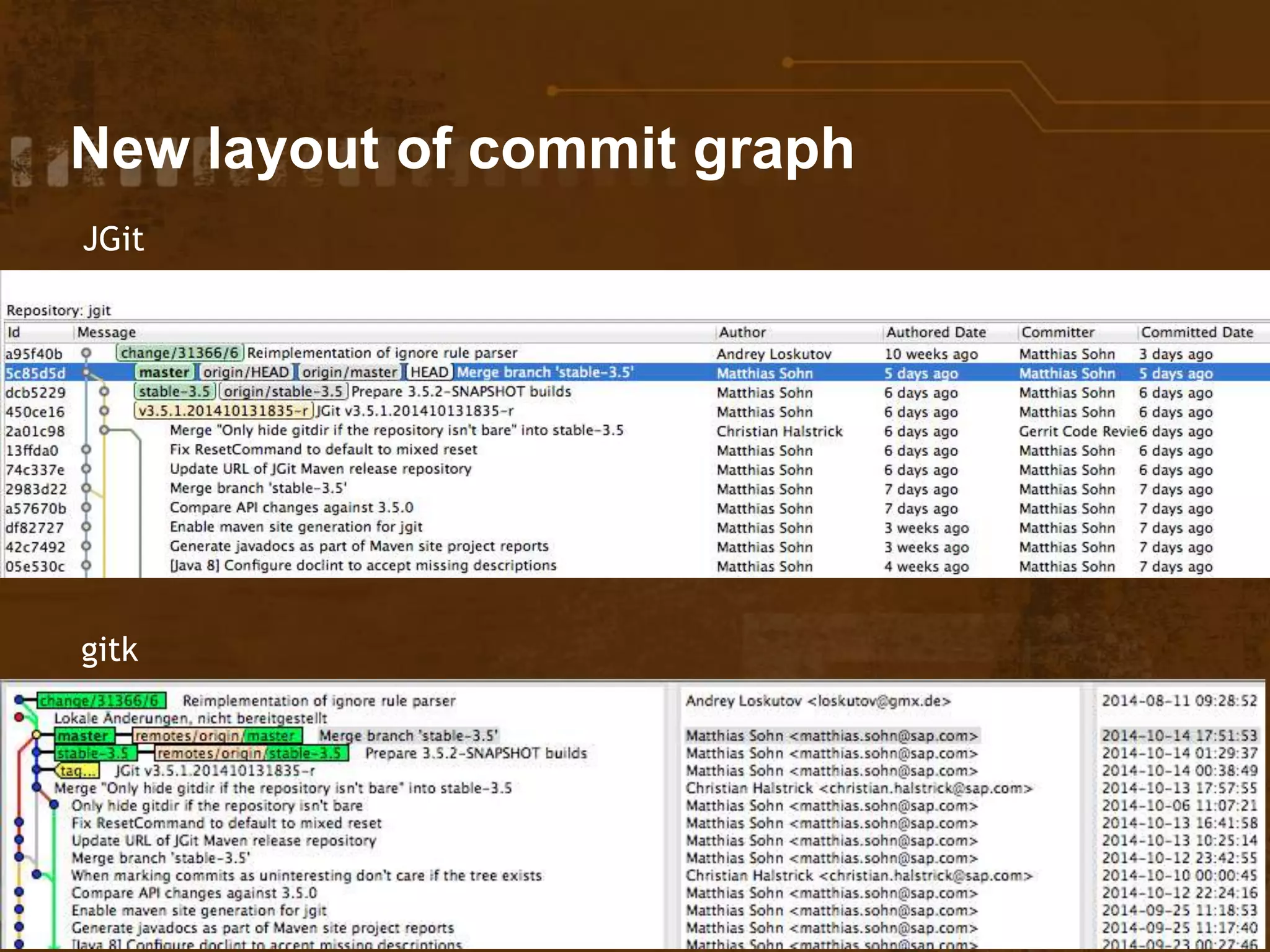Image resolution: width=1270 pixels, height=952 pixels.
Task: Select 'Only hide gitdir if the repository isn't bare' in gitk
Action: click(217, 806)
